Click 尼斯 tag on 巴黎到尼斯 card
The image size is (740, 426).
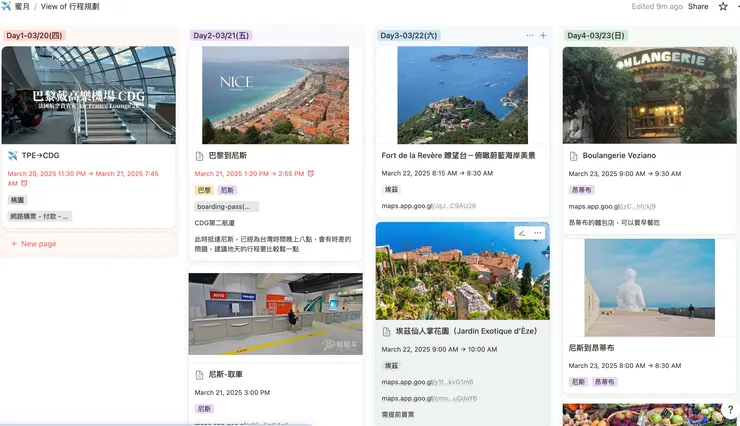point(227,190)
